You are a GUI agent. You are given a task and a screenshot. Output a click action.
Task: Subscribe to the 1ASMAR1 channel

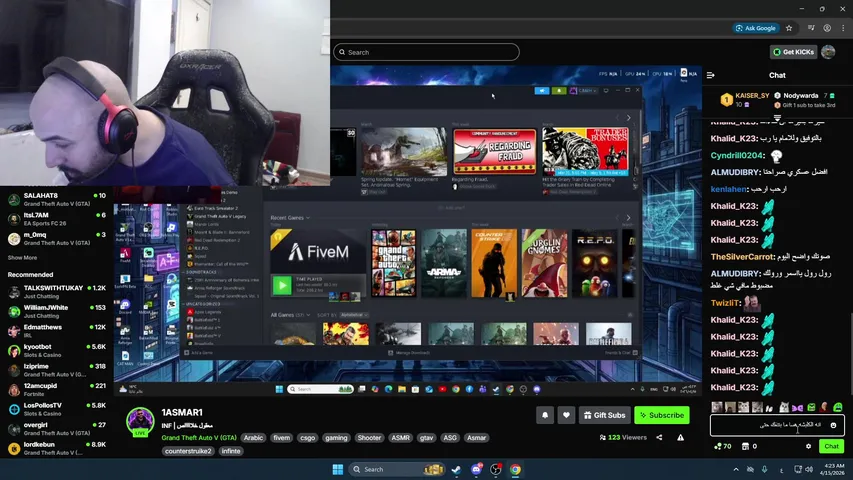662,415
